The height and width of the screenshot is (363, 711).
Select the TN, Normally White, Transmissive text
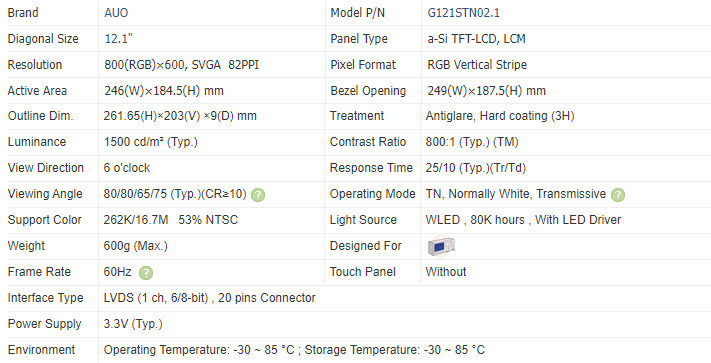[516, 194]
